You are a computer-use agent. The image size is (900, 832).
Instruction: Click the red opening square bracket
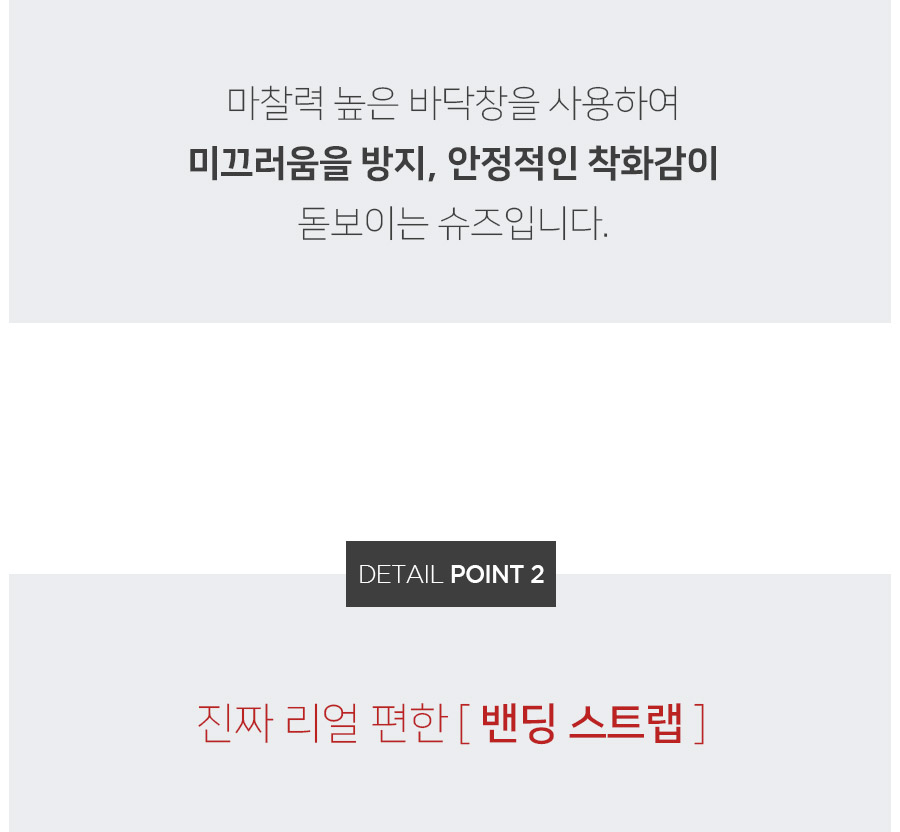pyautogui.click(x=464, y=724)
